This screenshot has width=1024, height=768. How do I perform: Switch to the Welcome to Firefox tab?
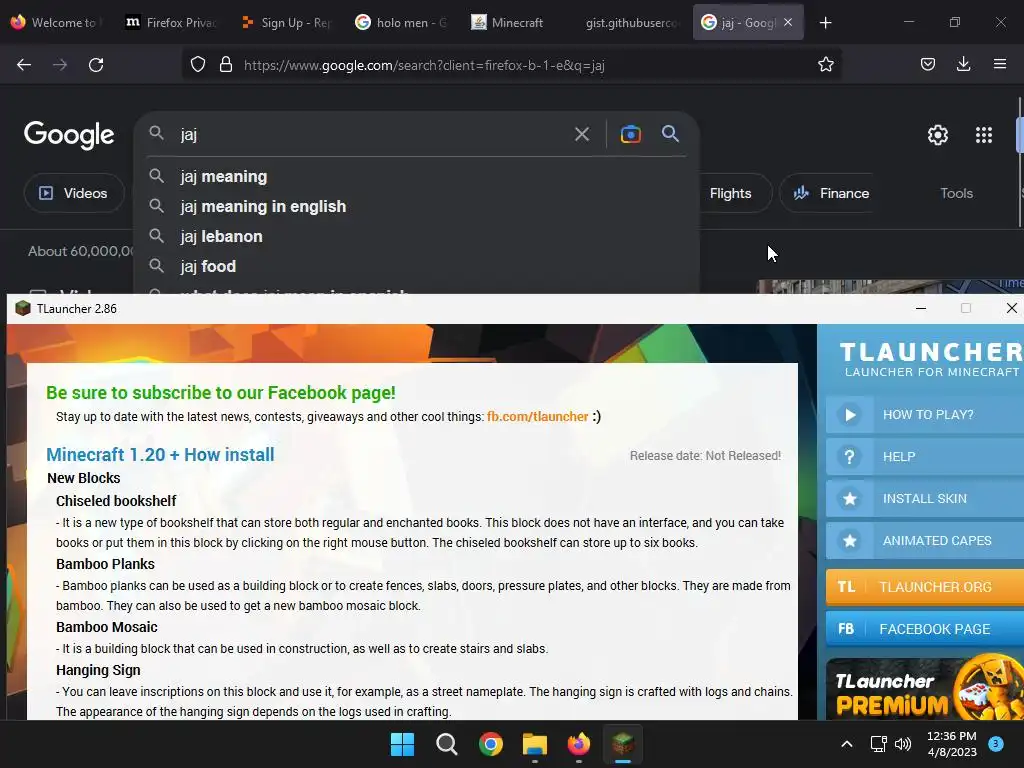coord(57,23)
